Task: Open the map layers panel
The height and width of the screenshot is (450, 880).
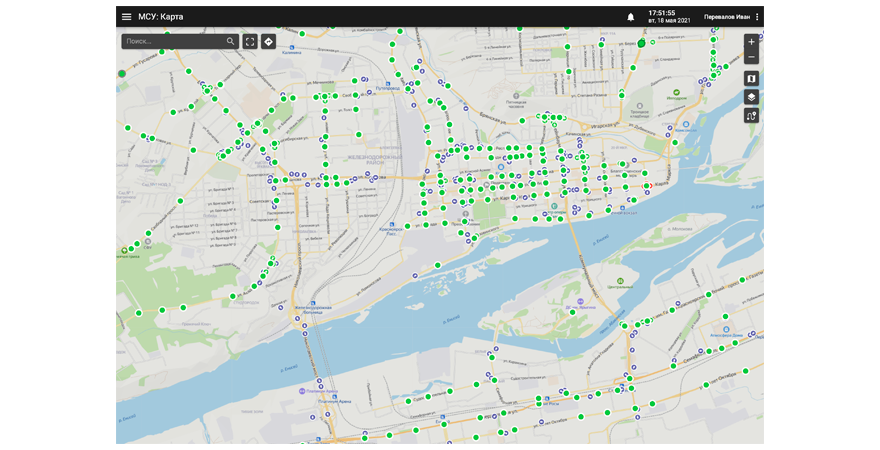Action: pyautogui.click(x=752, y=97)
